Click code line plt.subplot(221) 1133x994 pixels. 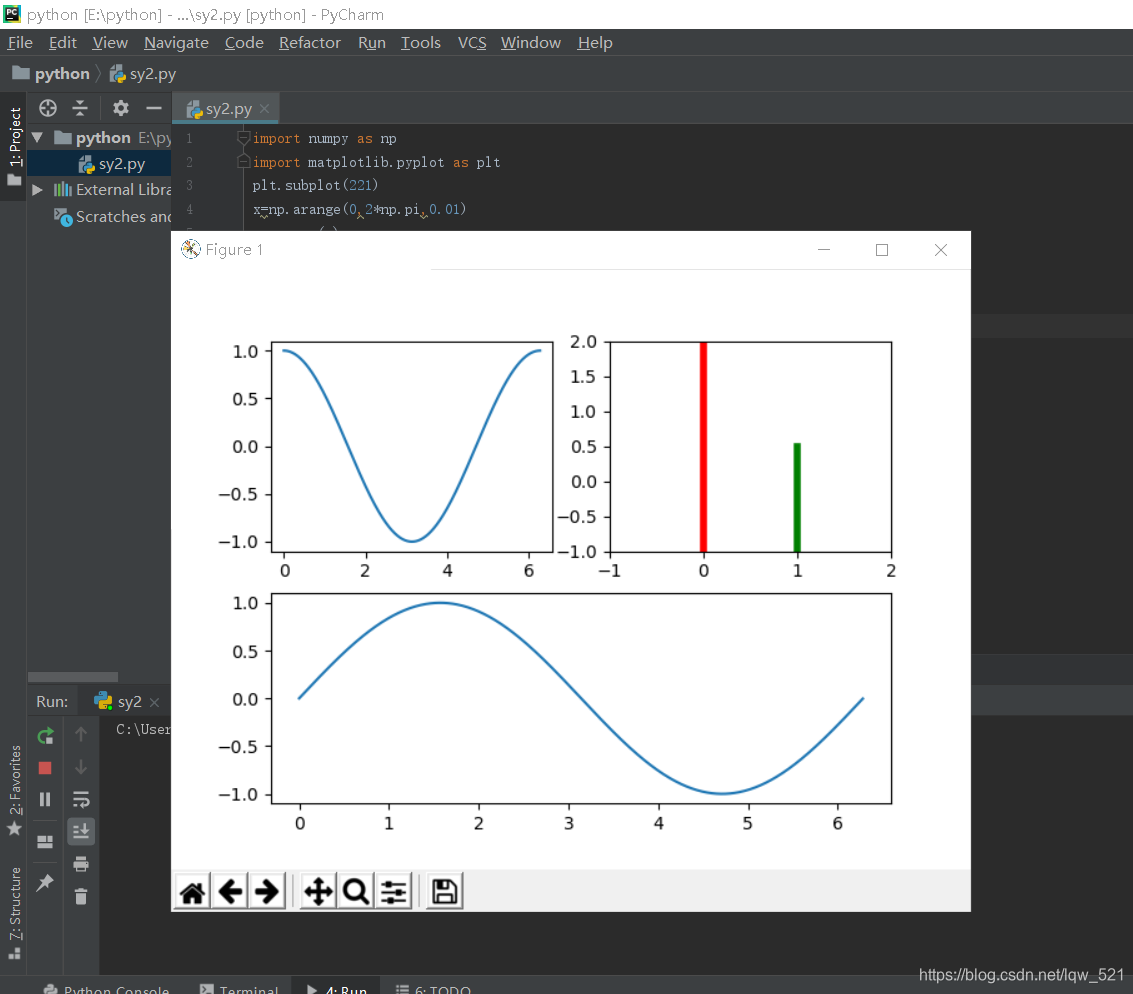[x=315, y=186]
